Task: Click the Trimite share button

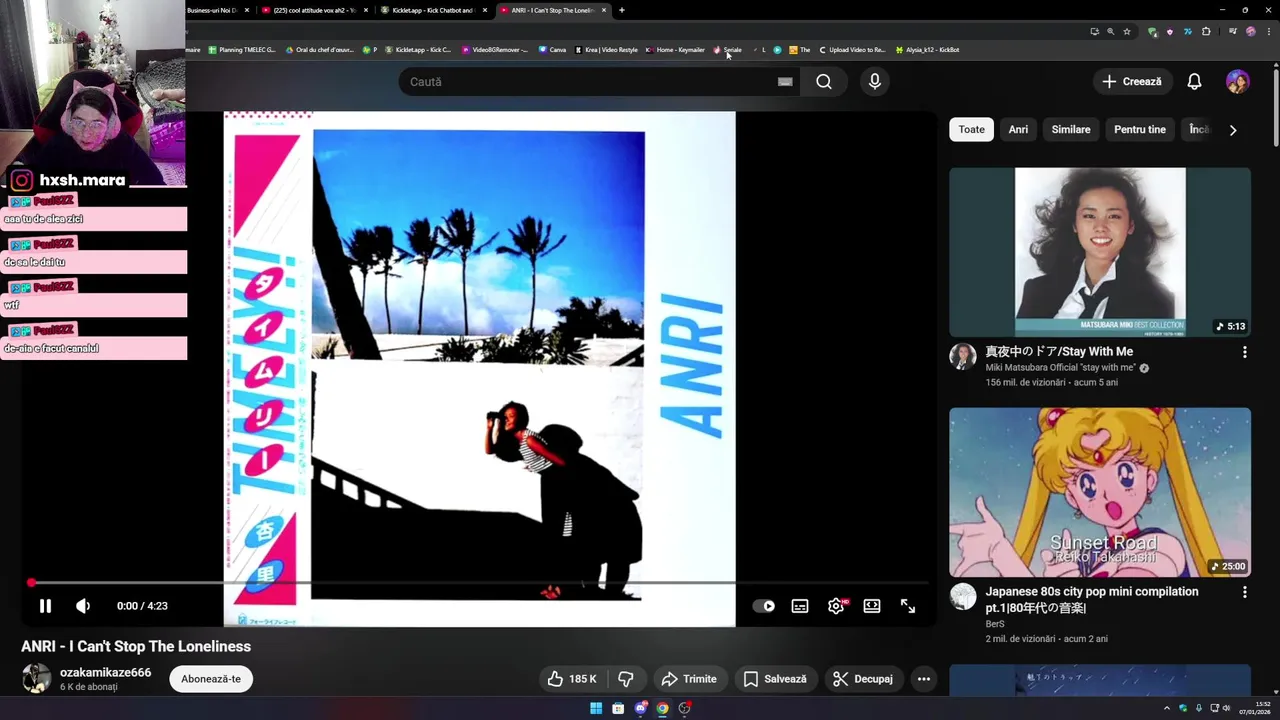Action: click(689, 679)
